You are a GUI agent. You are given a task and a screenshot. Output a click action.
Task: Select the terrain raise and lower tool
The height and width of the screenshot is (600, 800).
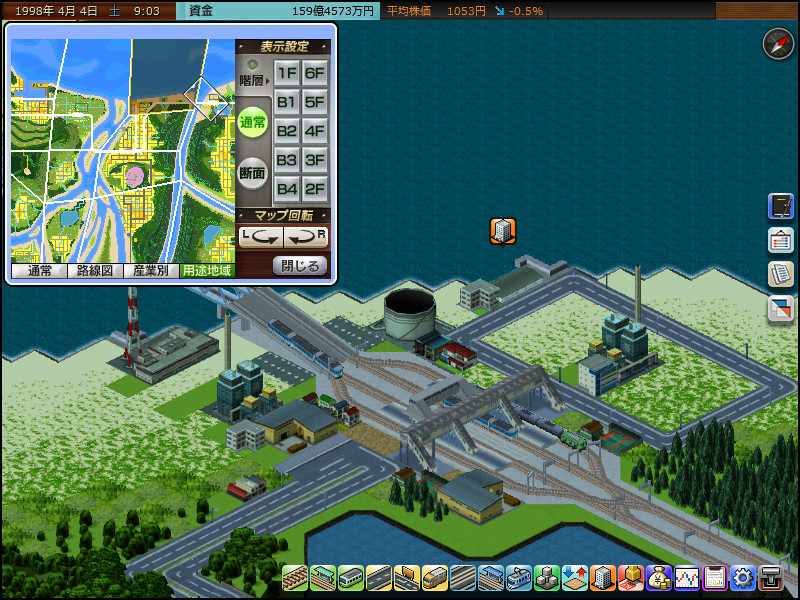(574, 578)
